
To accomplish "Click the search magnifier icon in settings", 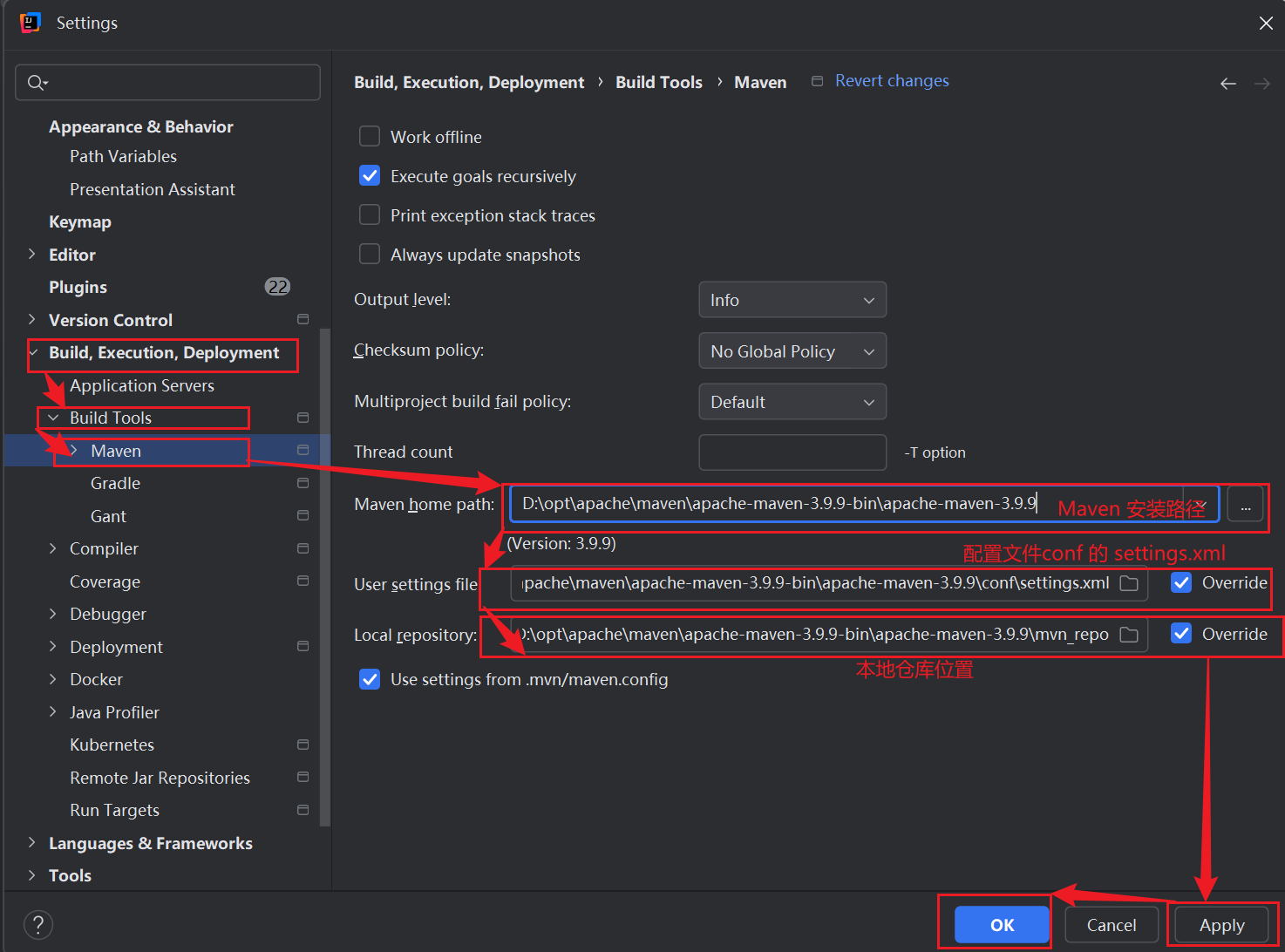I will (36, 83).
